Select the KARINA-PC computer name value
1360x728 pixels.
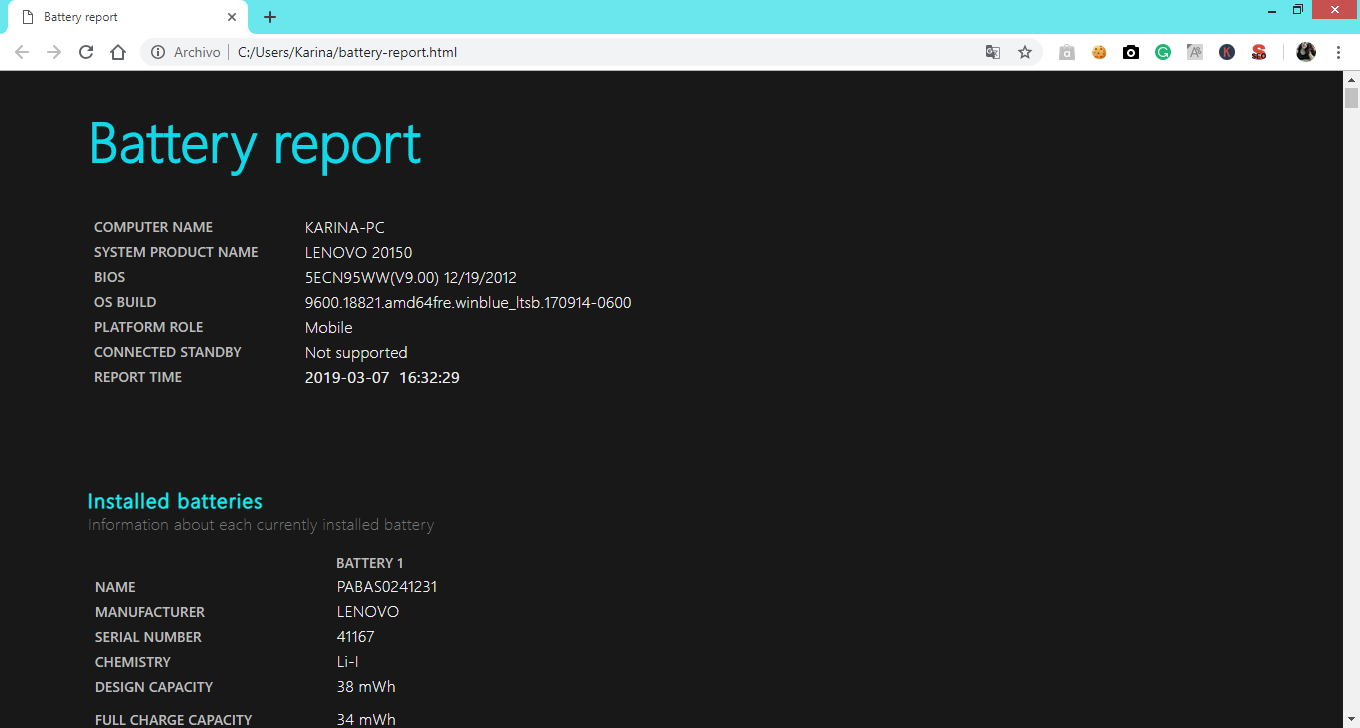pos(345,228)
